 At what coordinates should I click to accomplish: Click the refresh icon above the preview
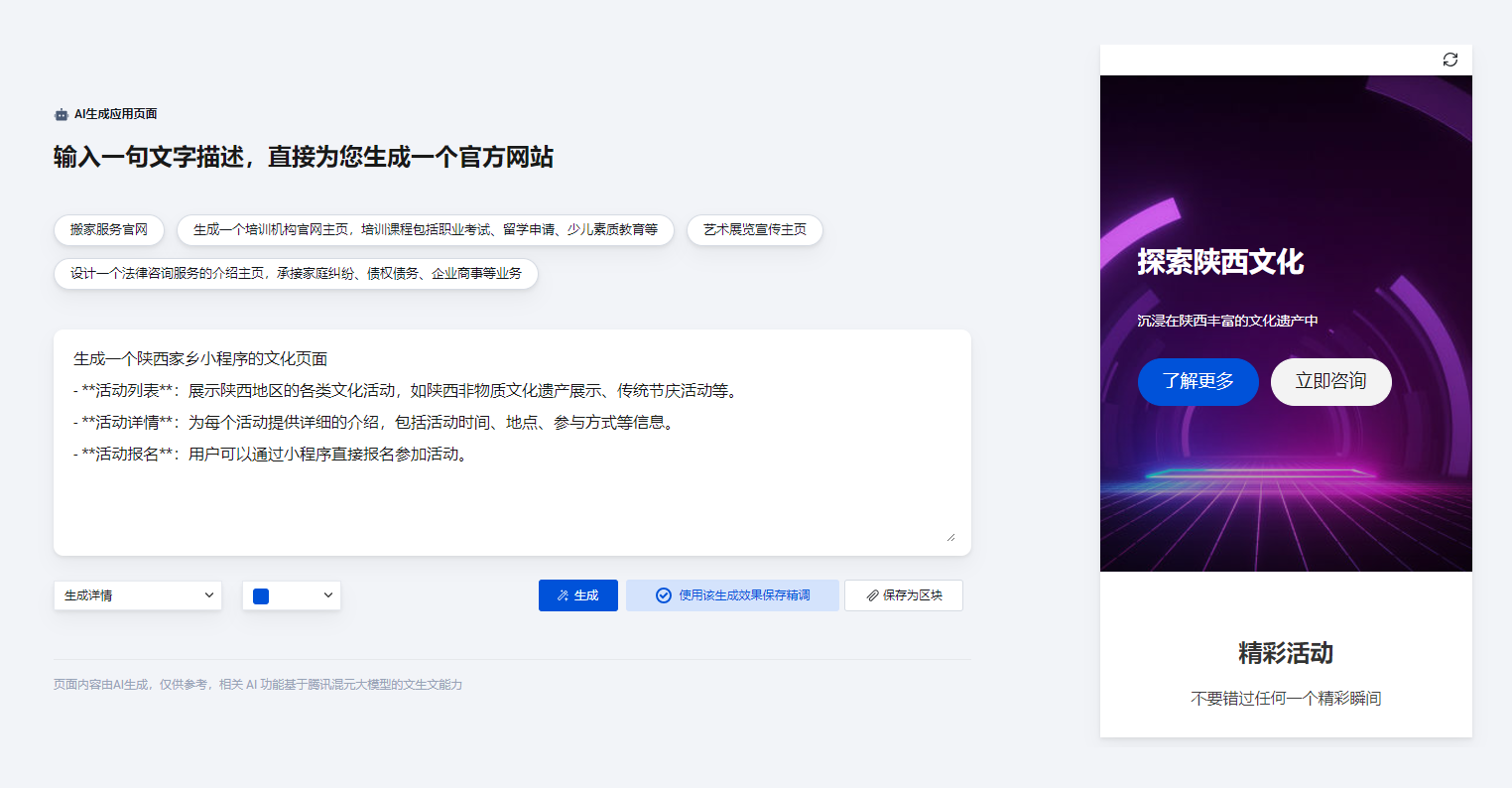pyautogui.click(x=1449, y=60)
